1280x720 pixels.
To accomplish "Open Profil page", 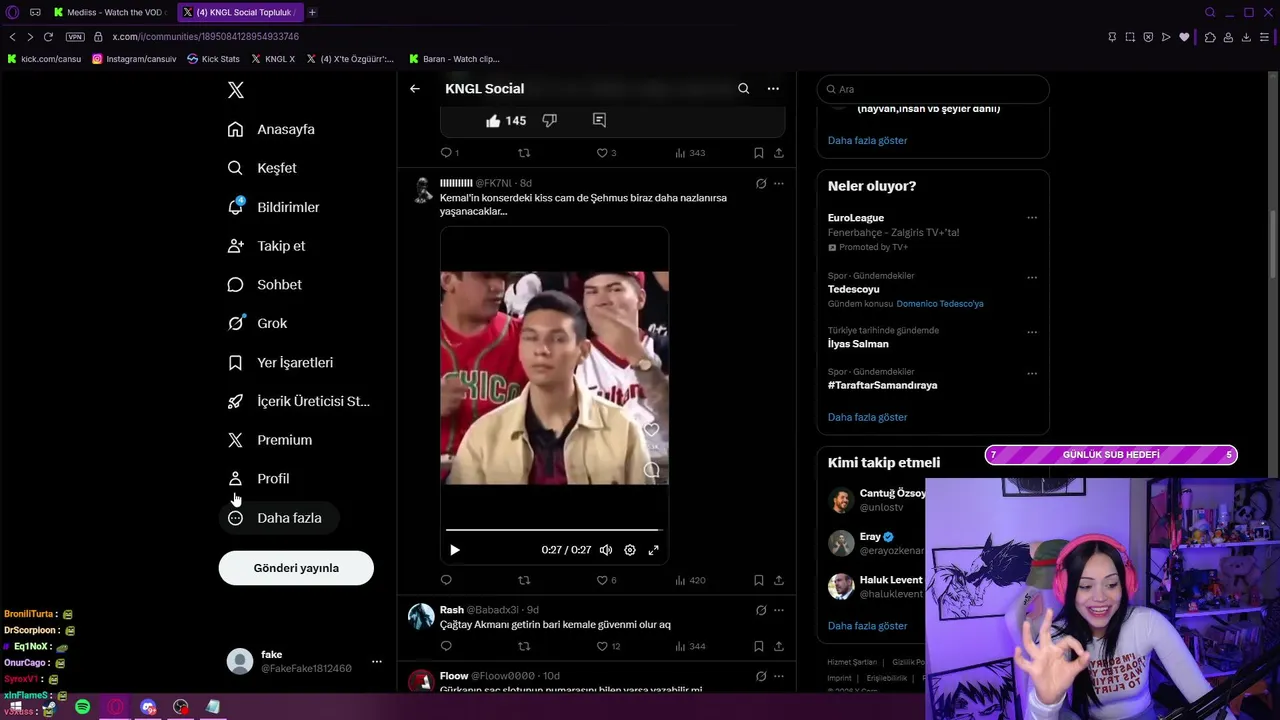I will pos(258,479).
